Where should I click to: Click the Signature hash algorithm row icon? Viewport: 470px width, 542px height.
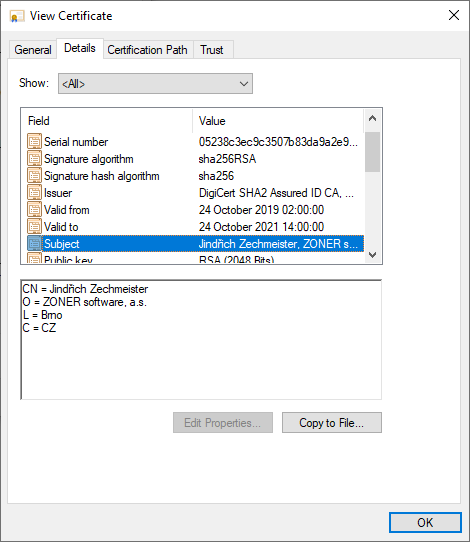coord(34,176)
